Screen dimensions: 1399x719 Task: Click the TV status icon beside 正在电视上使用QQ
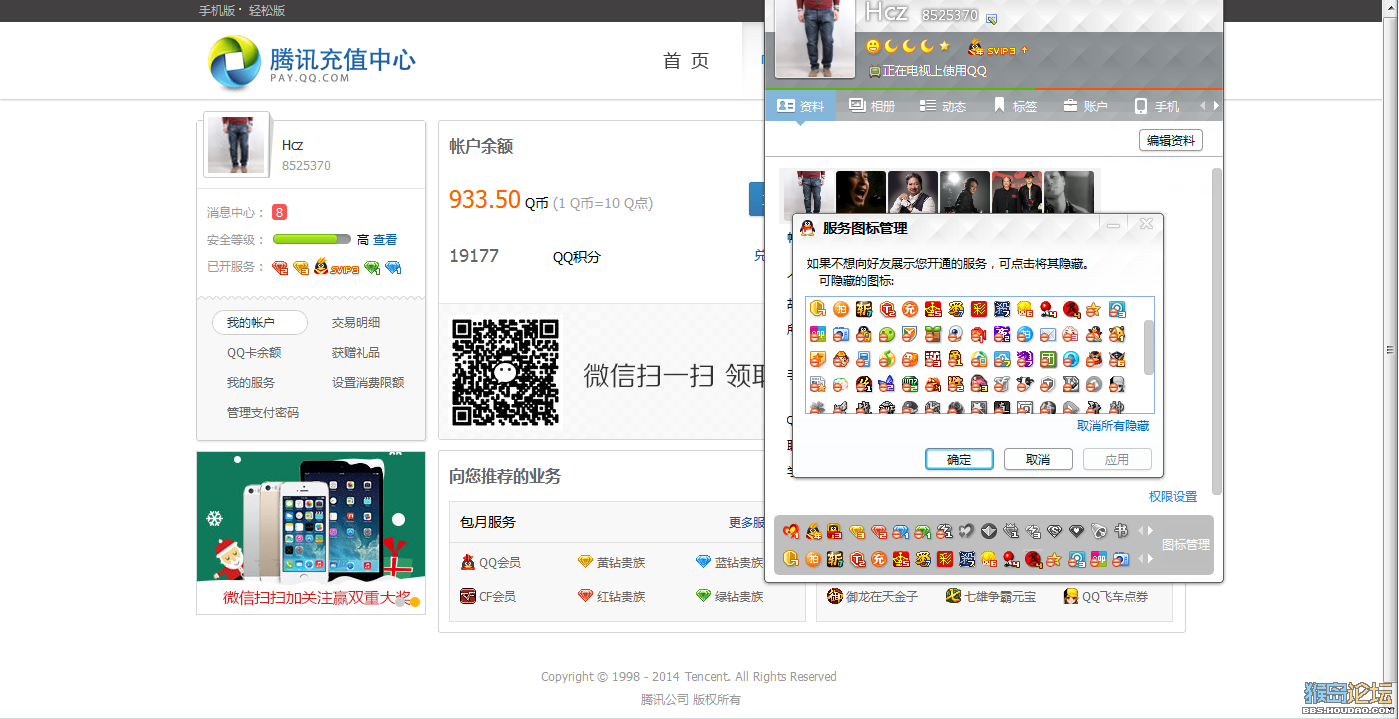(874, 71)
